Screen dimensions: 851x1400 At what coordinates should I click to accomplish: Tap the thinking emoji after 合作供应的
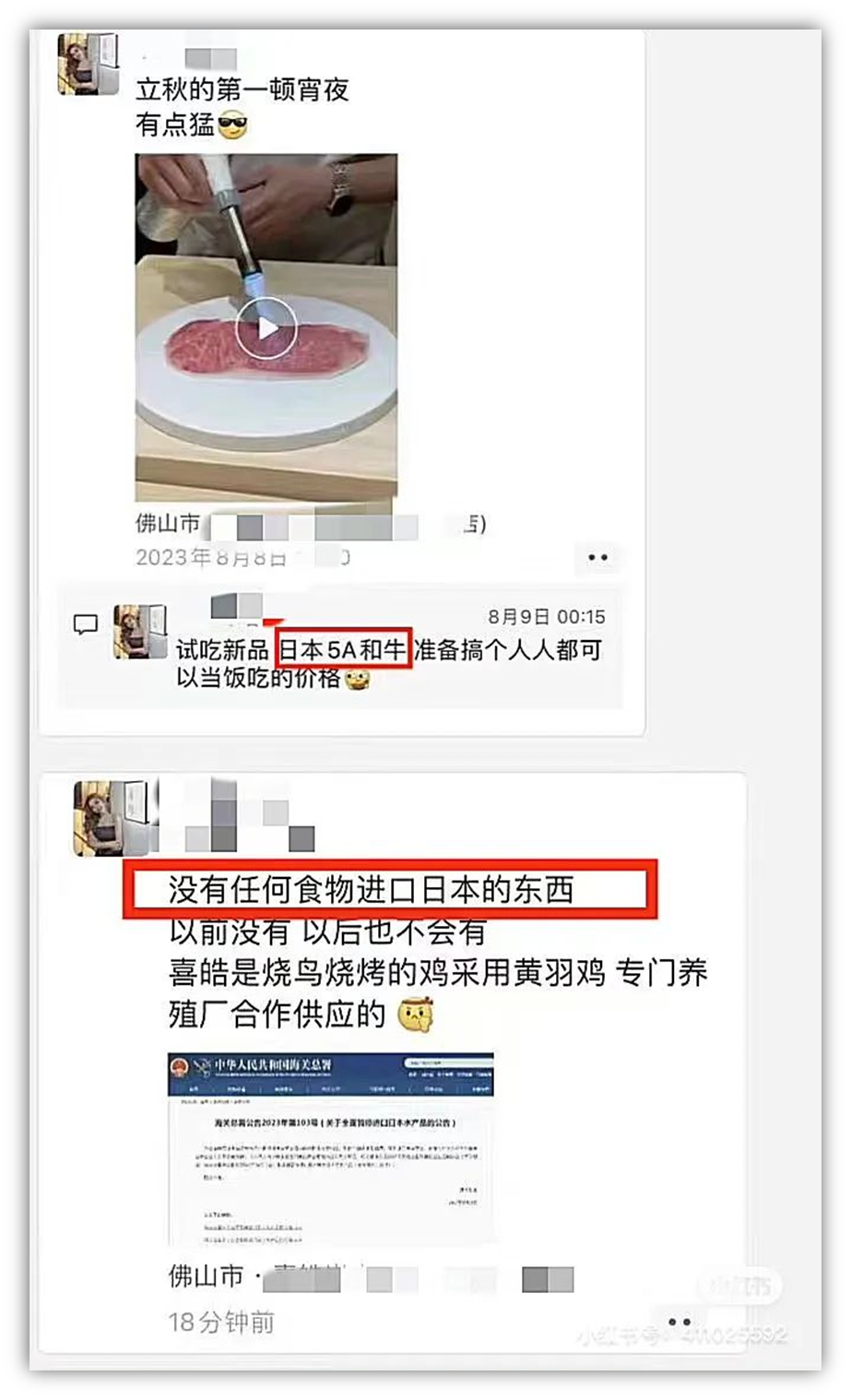coord(416,1014)
